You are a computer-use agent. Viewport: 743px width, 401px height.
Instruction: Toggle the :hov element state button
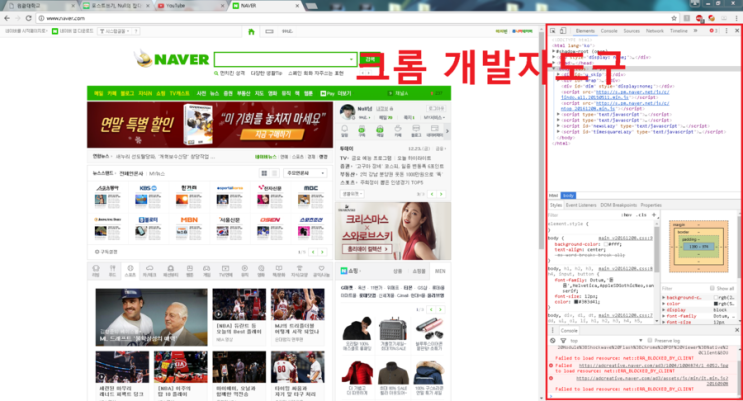click(x=627, y=215)
